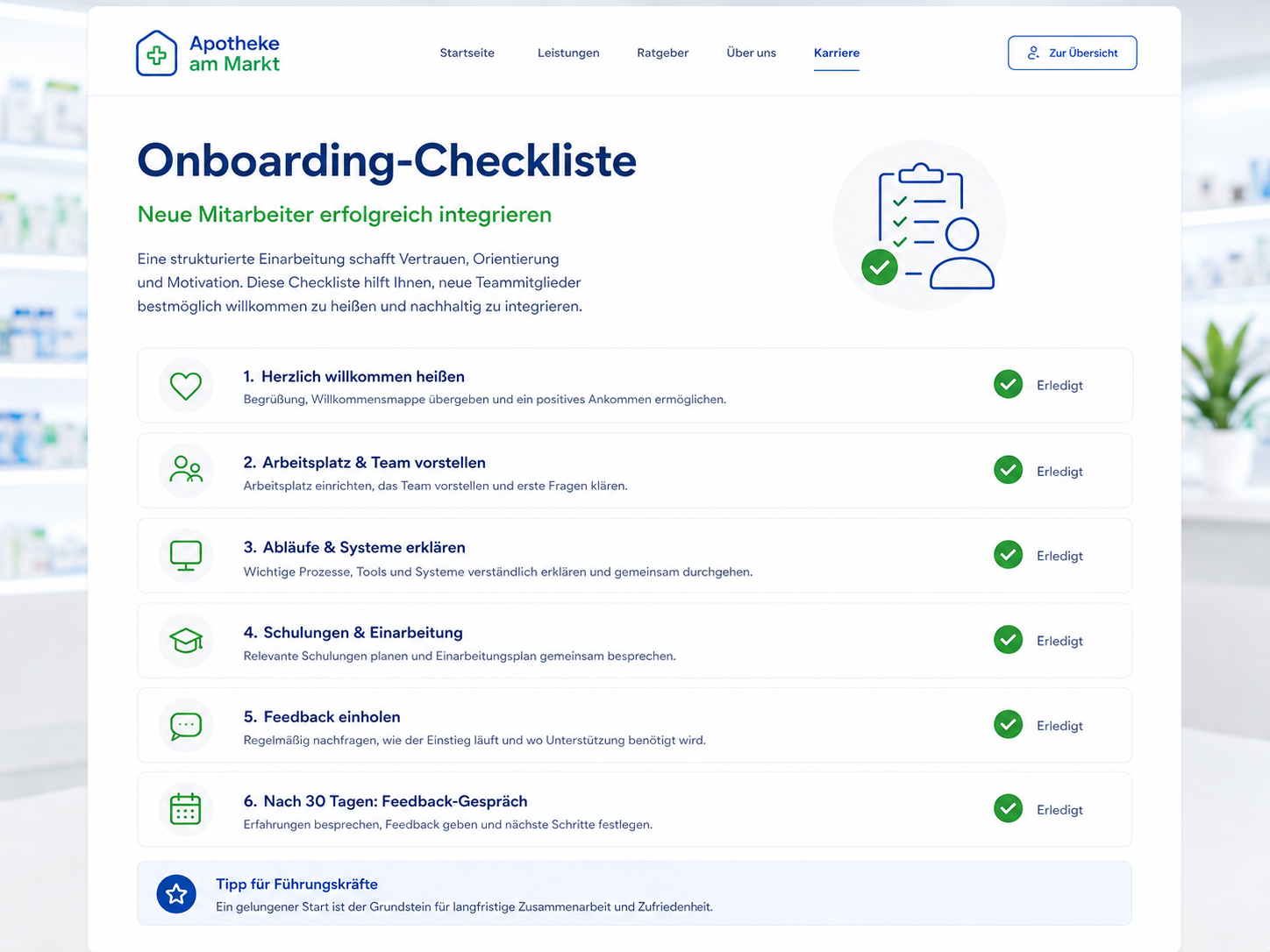Screen dimensions: 1270x952
Task: Toggle the Erledigt checkmark for Schulungen & Einarbeitung
Action: [x=1009, y=640]
